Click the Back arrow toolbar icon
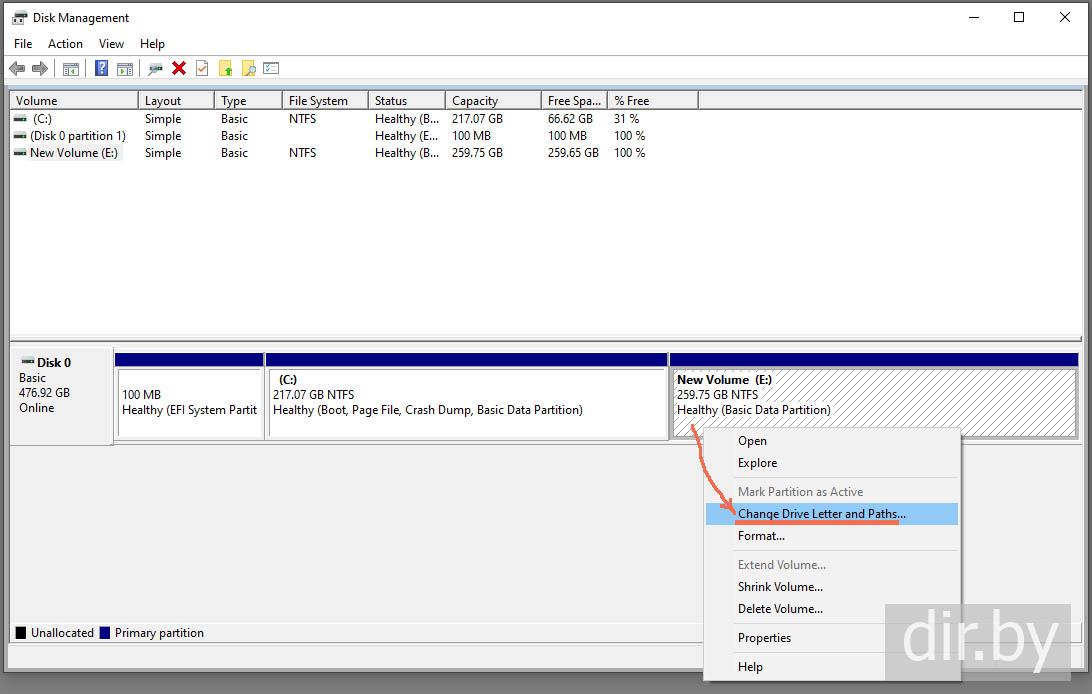 click(x=17, y=69)
